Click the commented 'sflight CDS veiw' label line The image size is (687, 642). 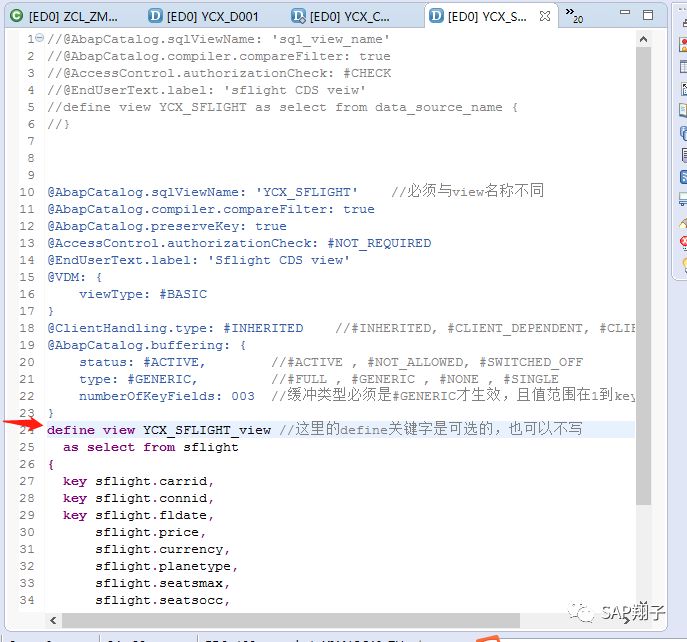pos(206,90)
